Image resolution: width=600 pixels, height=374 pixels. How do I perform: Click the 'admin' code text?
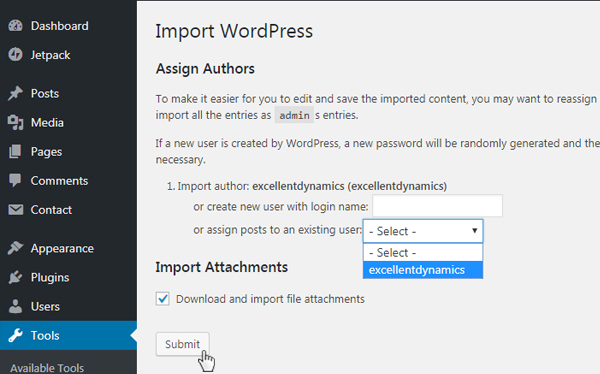(x=294, y=115)
